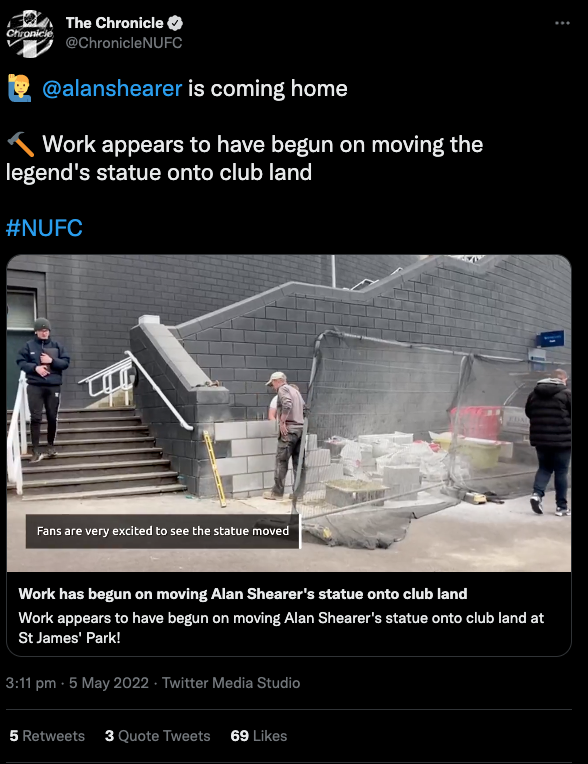588x764 pixels.
Task: Click the verified badge next to The Chronicle
Action: coord(175,23)
